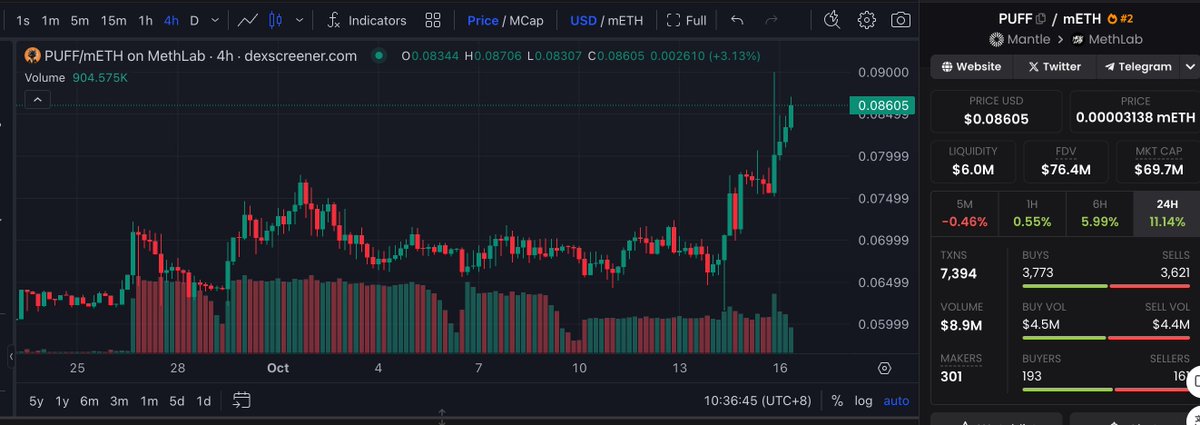
Task: Show chart price in USD
Action: click(583, 20)
